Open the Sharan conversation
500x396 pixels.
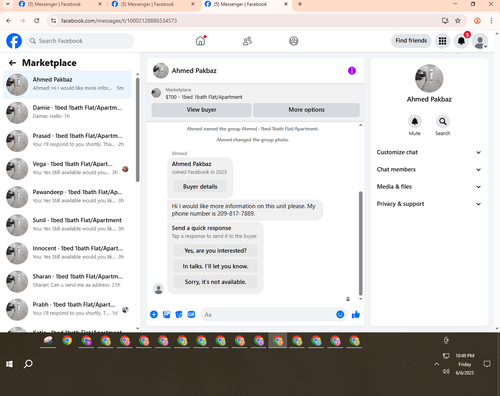(68, 281)
